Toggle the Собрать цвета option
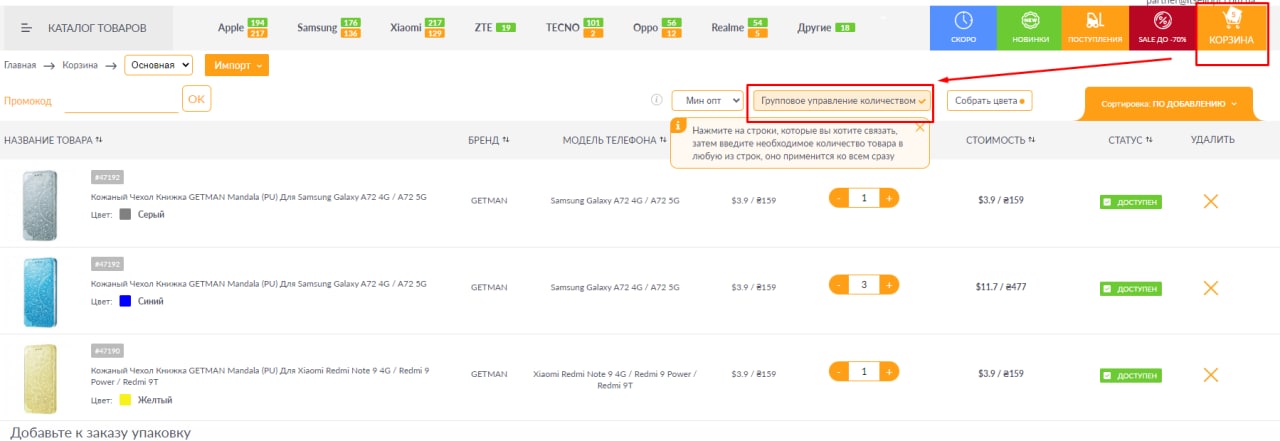The height and width of the screenshot is (441, 1280). point(989,101)
